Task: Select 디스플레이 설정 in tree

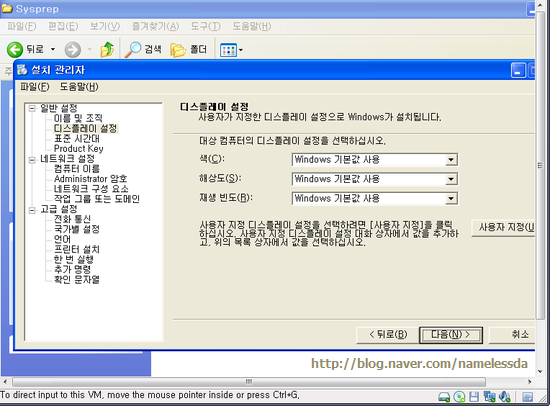Action: tap(85, 128)
